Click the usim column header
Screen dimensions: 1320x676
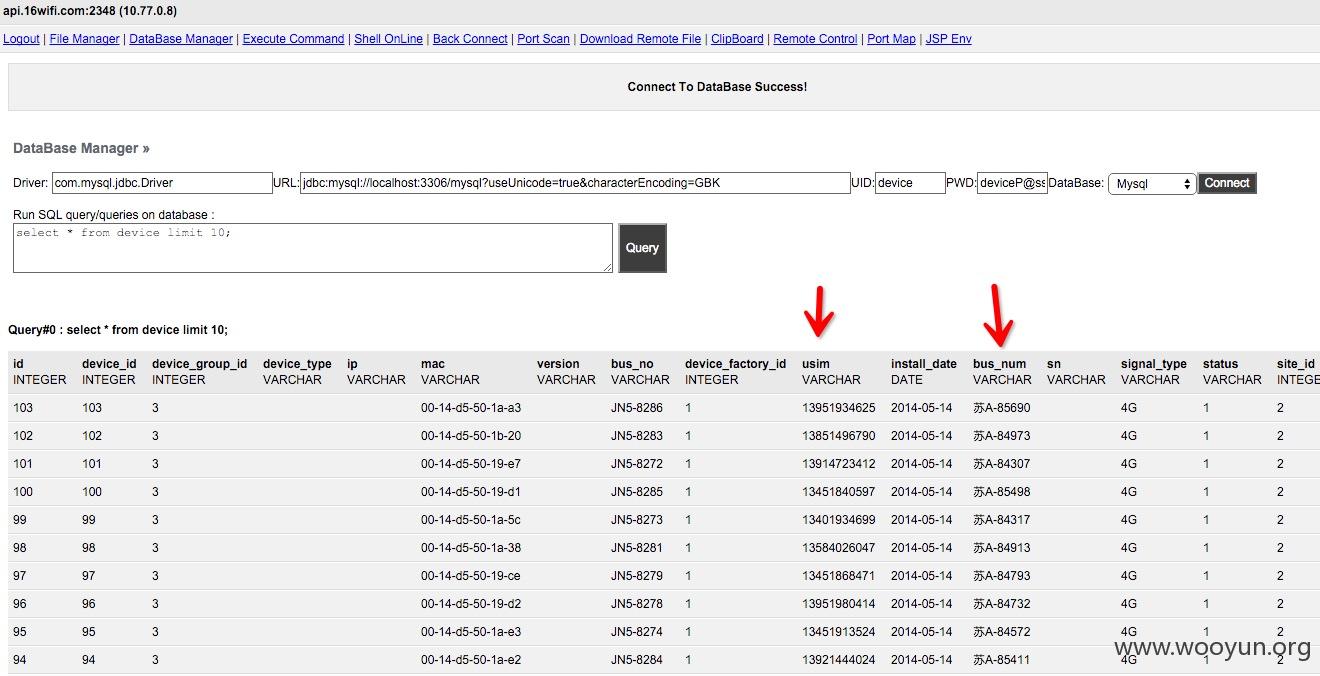816,364
